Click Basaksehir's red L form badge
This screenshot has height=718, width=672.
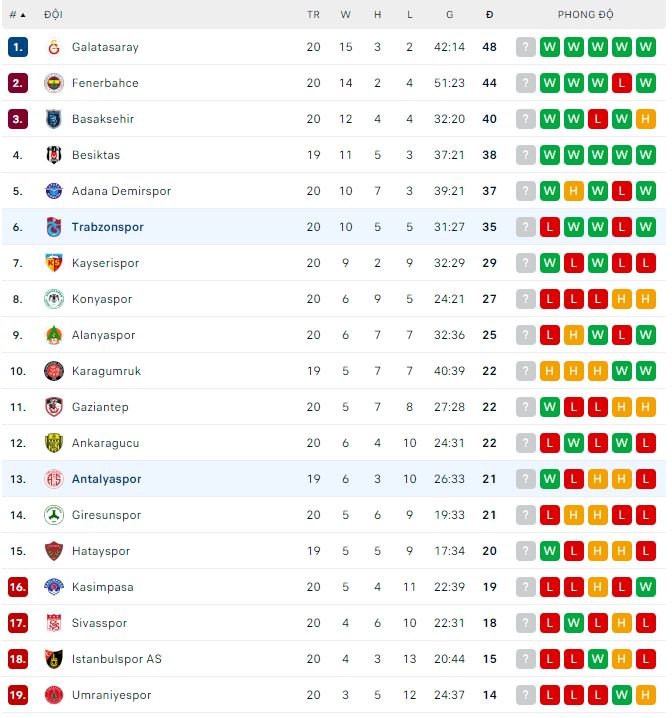click(598, 119)
